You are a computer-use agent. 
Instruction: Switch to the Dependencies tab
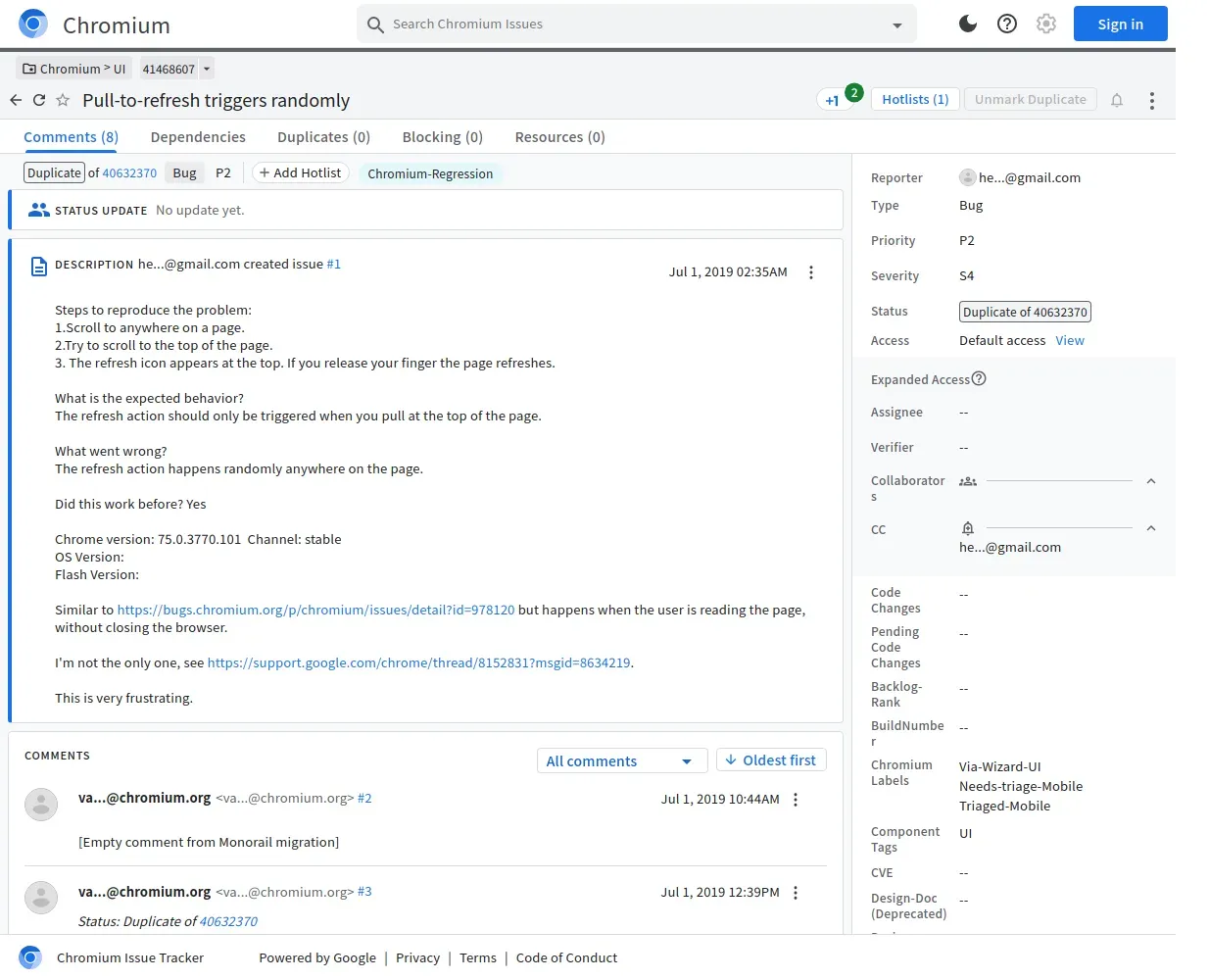point(198,137)
